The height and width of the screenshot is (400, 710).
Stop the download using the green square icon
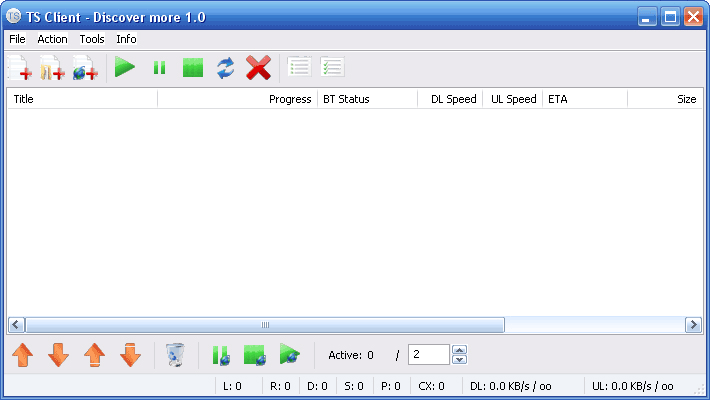[x=193, y=68]
